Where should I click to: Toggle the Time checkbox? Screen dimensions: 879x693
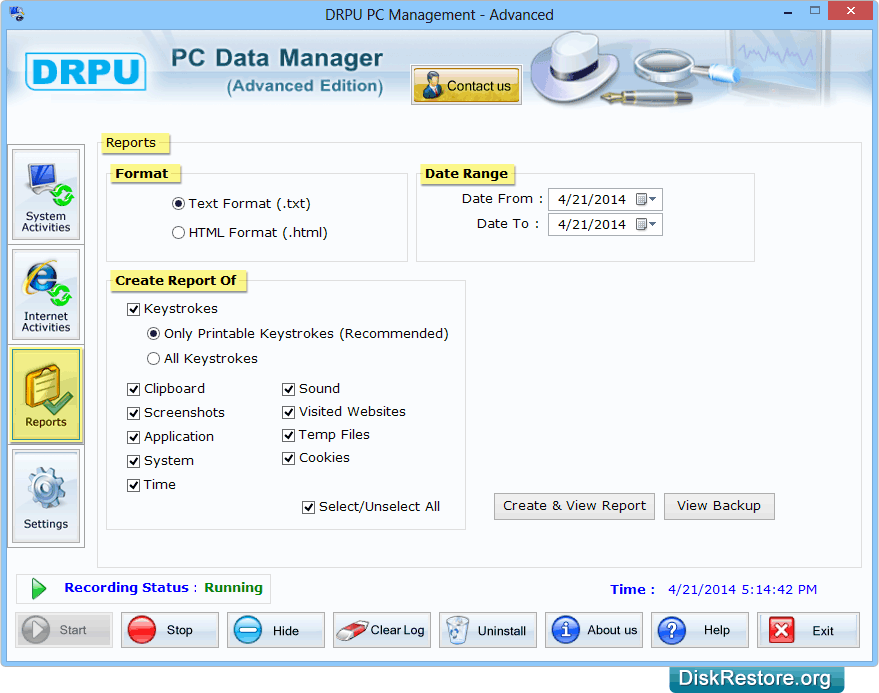pos(133,485)
